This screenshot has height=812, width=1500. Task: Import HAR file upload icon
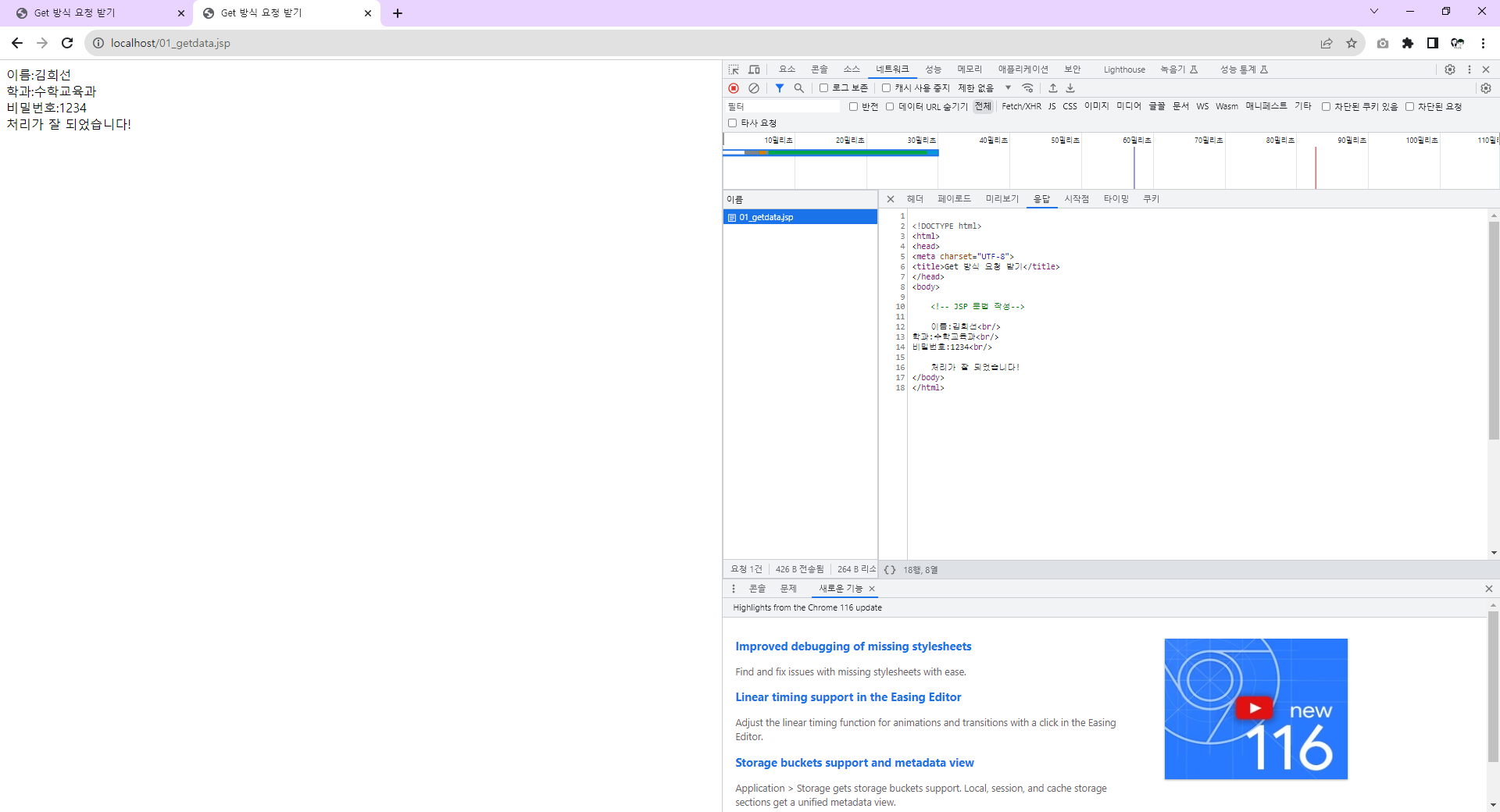coord(1053,88)
